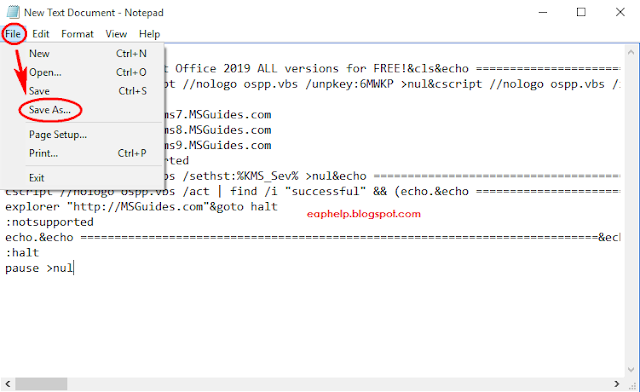Click the vertical scrollbar up arrow
This screenshot has height=392, width=640.
[631, 52]
